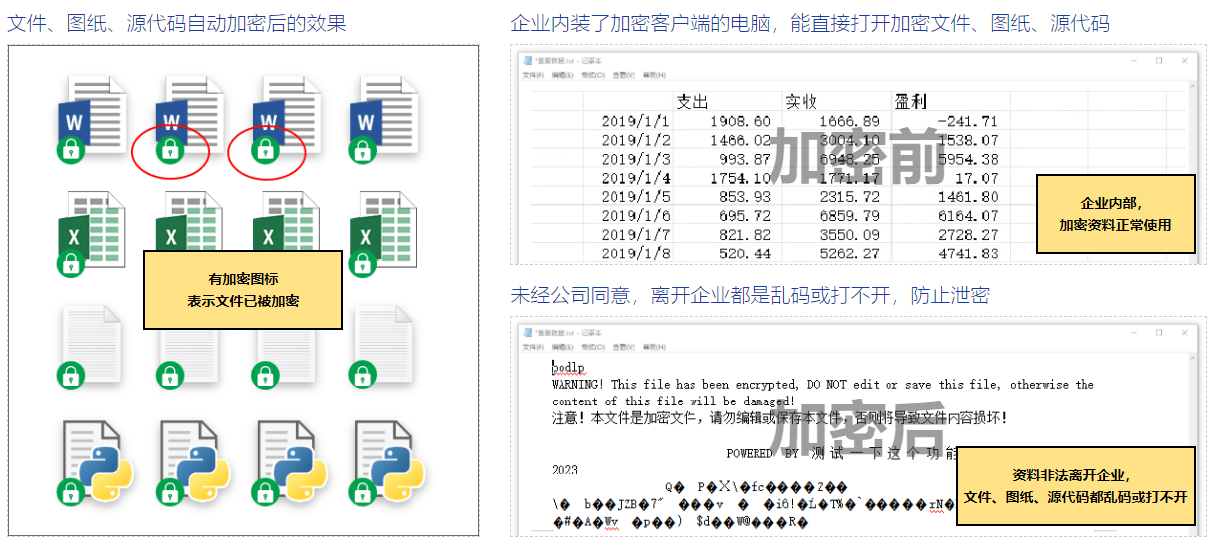Click the value 4741.83

967,254
